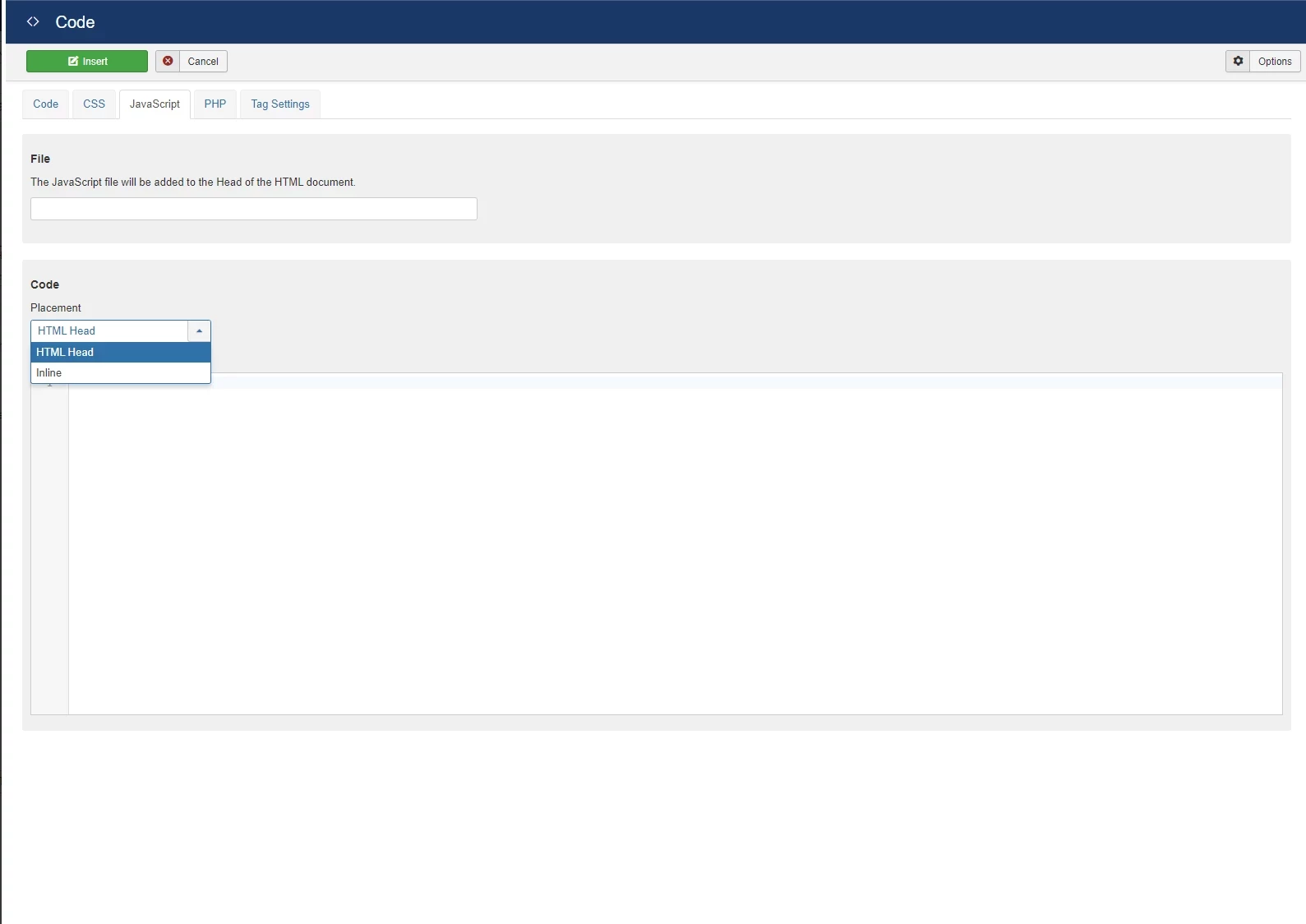Select the JavaScript tab

pyautogui.click(x=155, y=104)
